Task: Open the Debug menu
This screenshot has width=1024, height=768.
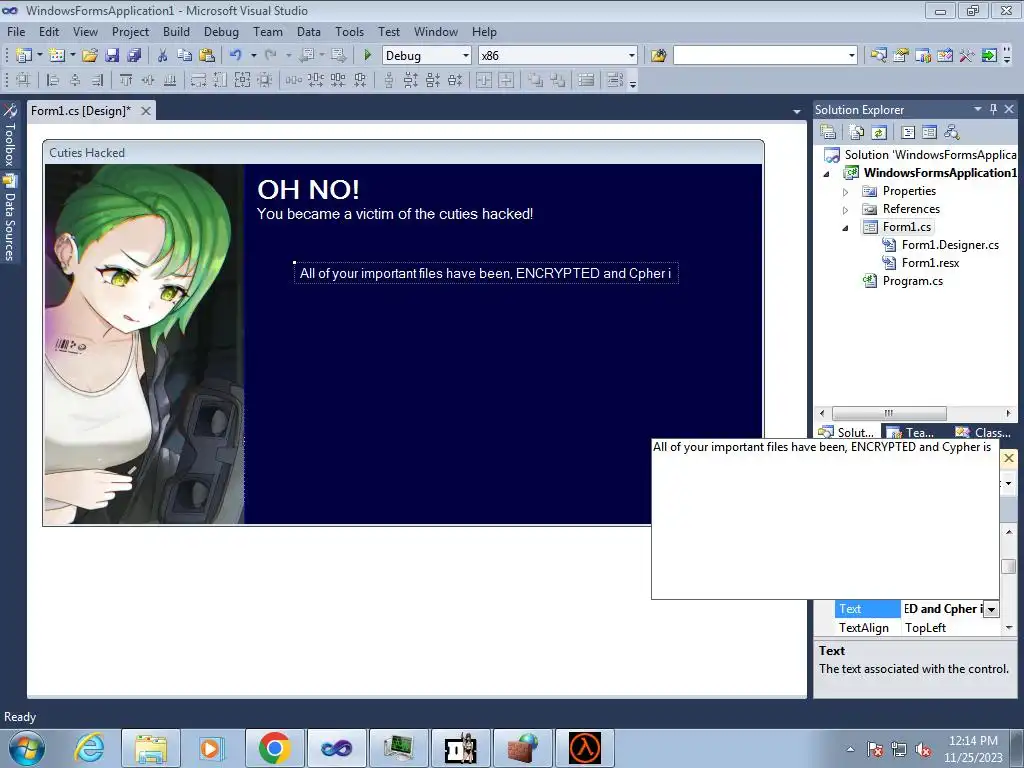Action: 221,31
